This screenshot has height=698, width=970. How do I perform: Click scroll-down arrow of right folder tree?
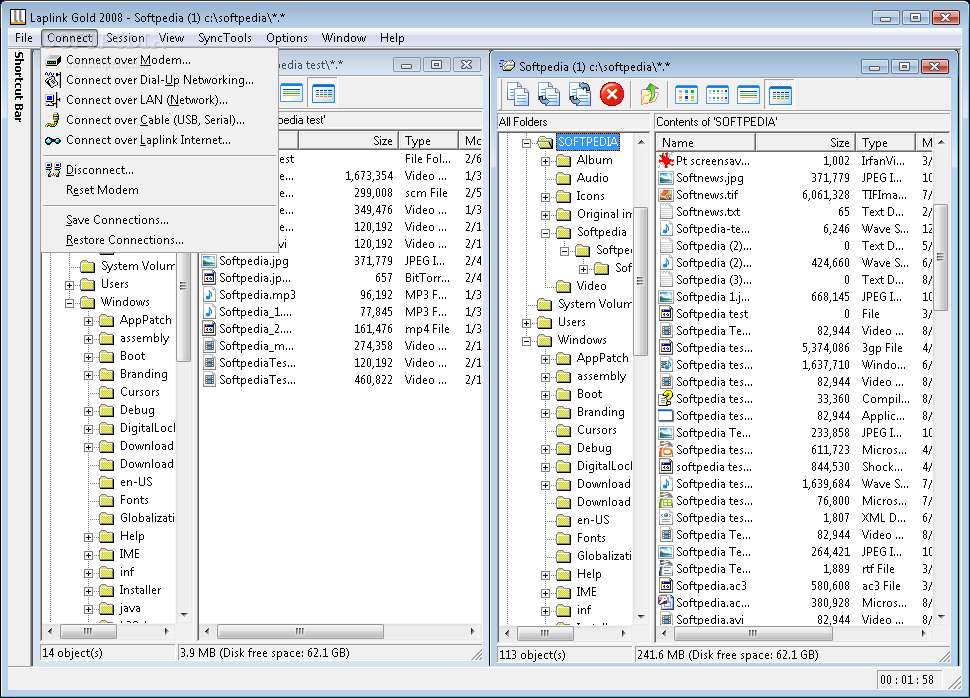coord(641,617)
